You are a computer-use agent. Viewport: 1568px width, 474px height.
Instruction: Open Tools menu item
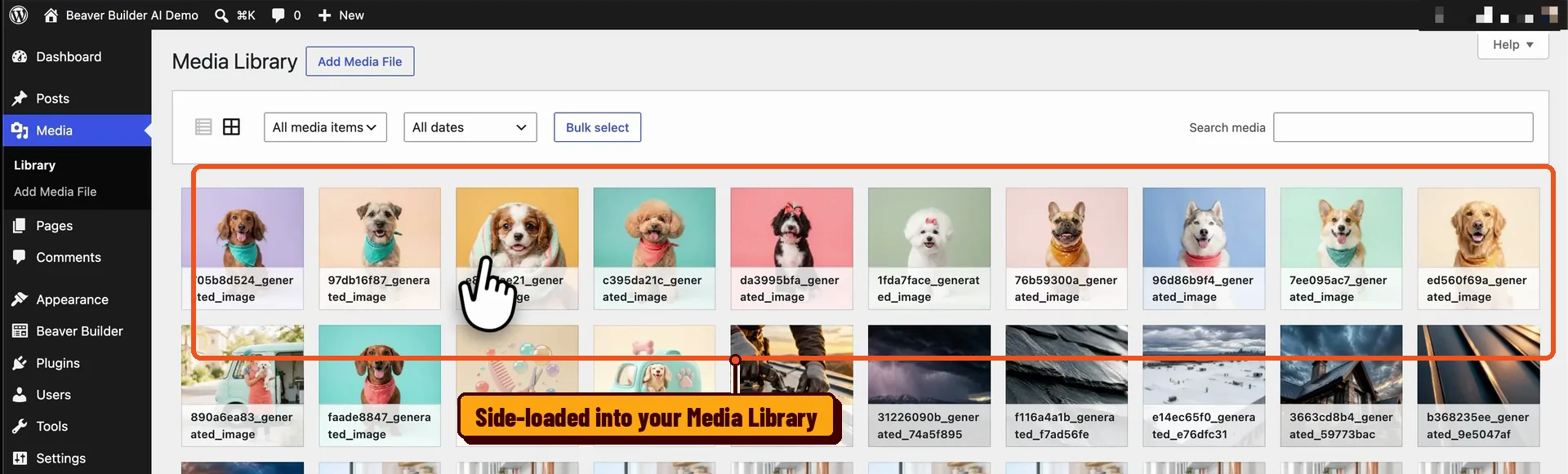pyautogui.click(x=51, y=426)
